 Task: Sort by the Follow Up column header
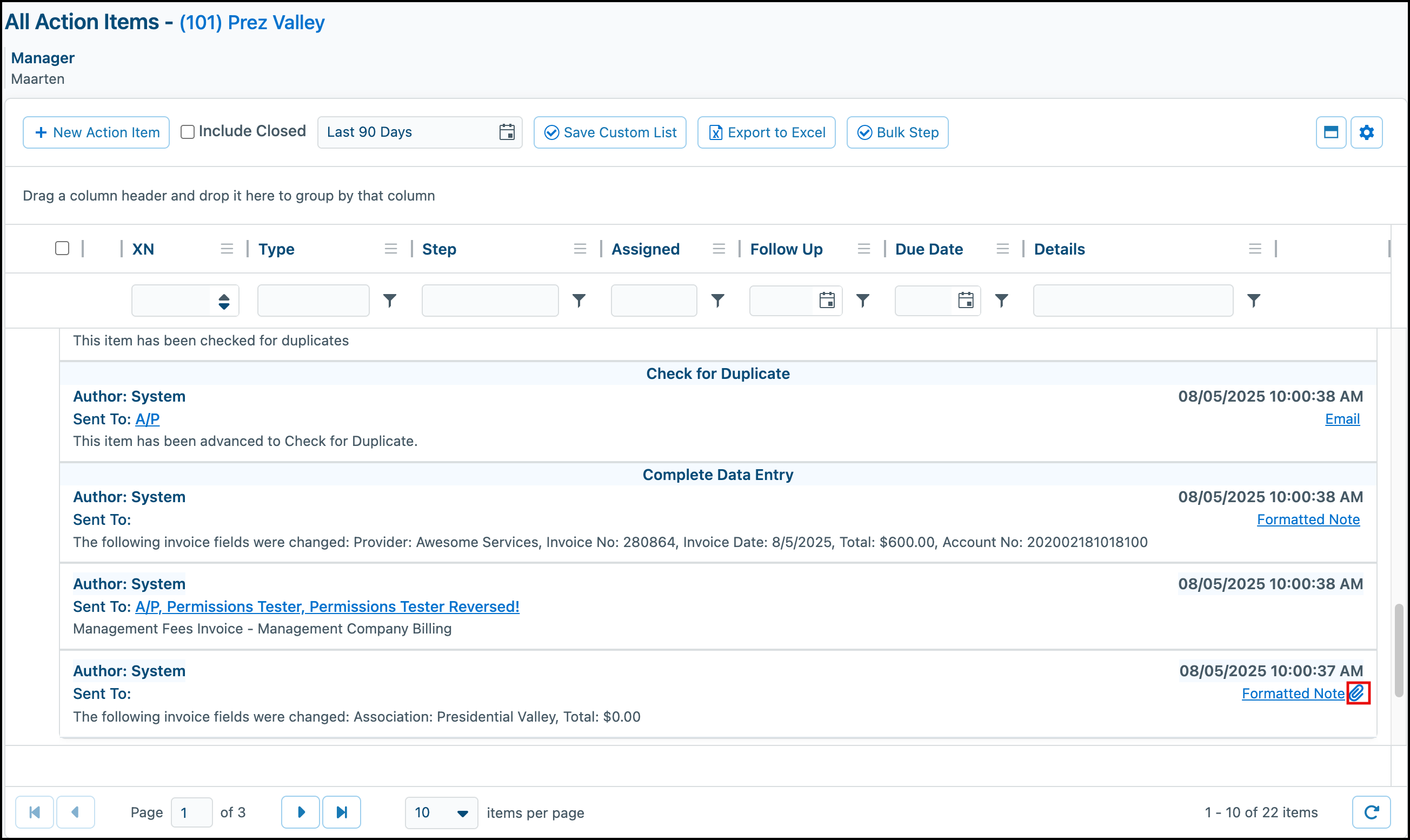786,249
